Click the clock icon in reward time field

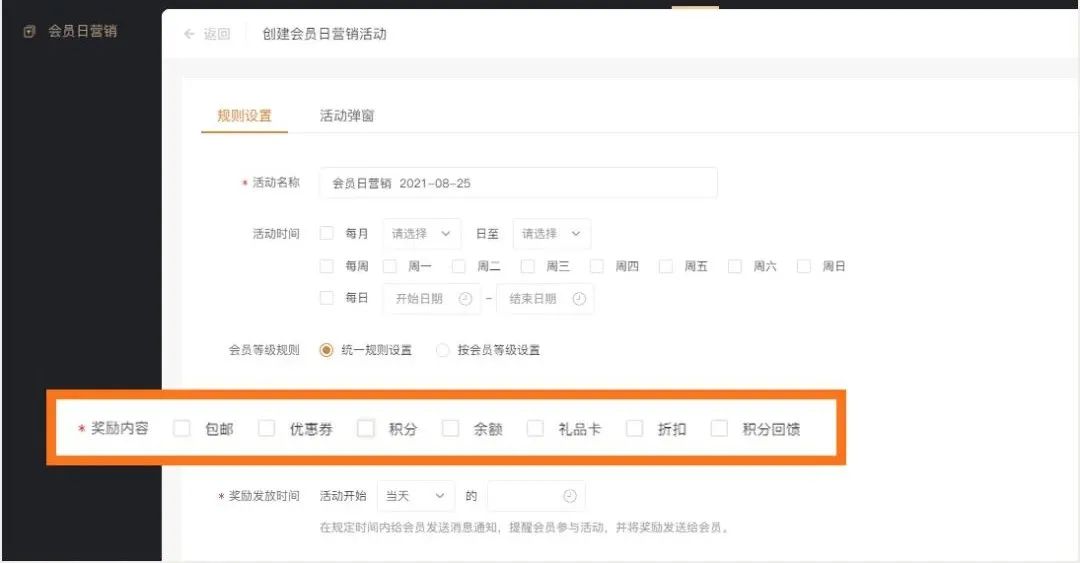570,495
